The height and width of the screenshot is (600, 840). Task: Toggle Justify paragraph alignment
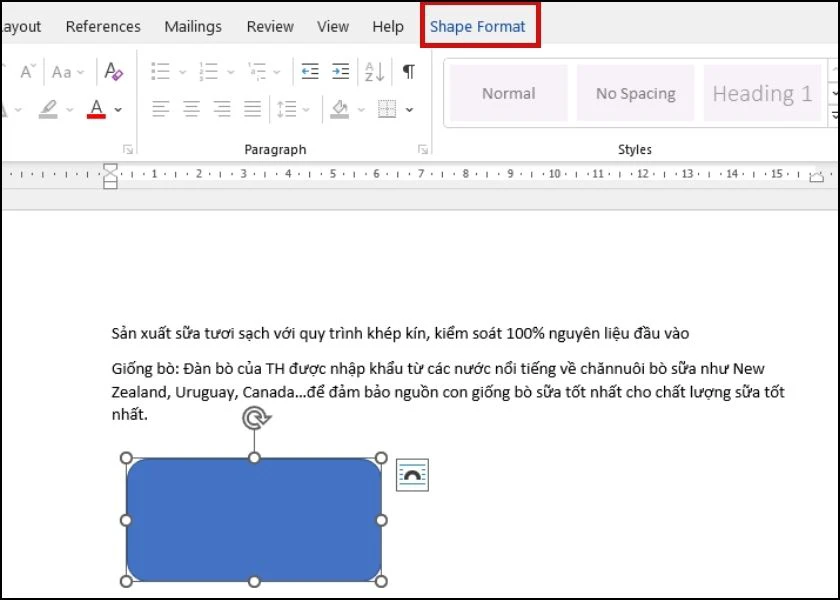coord(253,108)
